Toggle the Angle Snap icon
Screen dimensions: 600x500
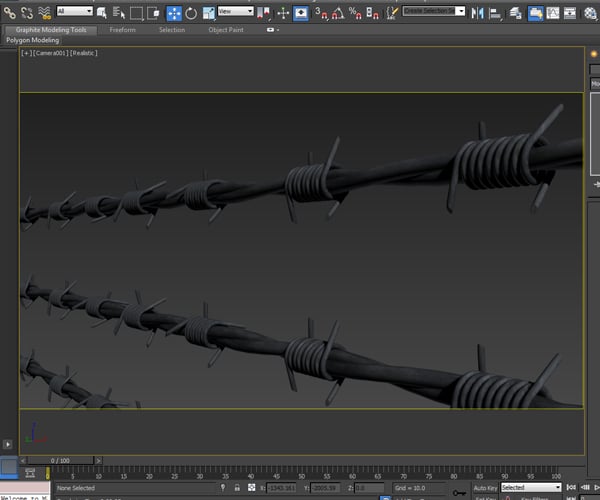[x=337, y=13]
